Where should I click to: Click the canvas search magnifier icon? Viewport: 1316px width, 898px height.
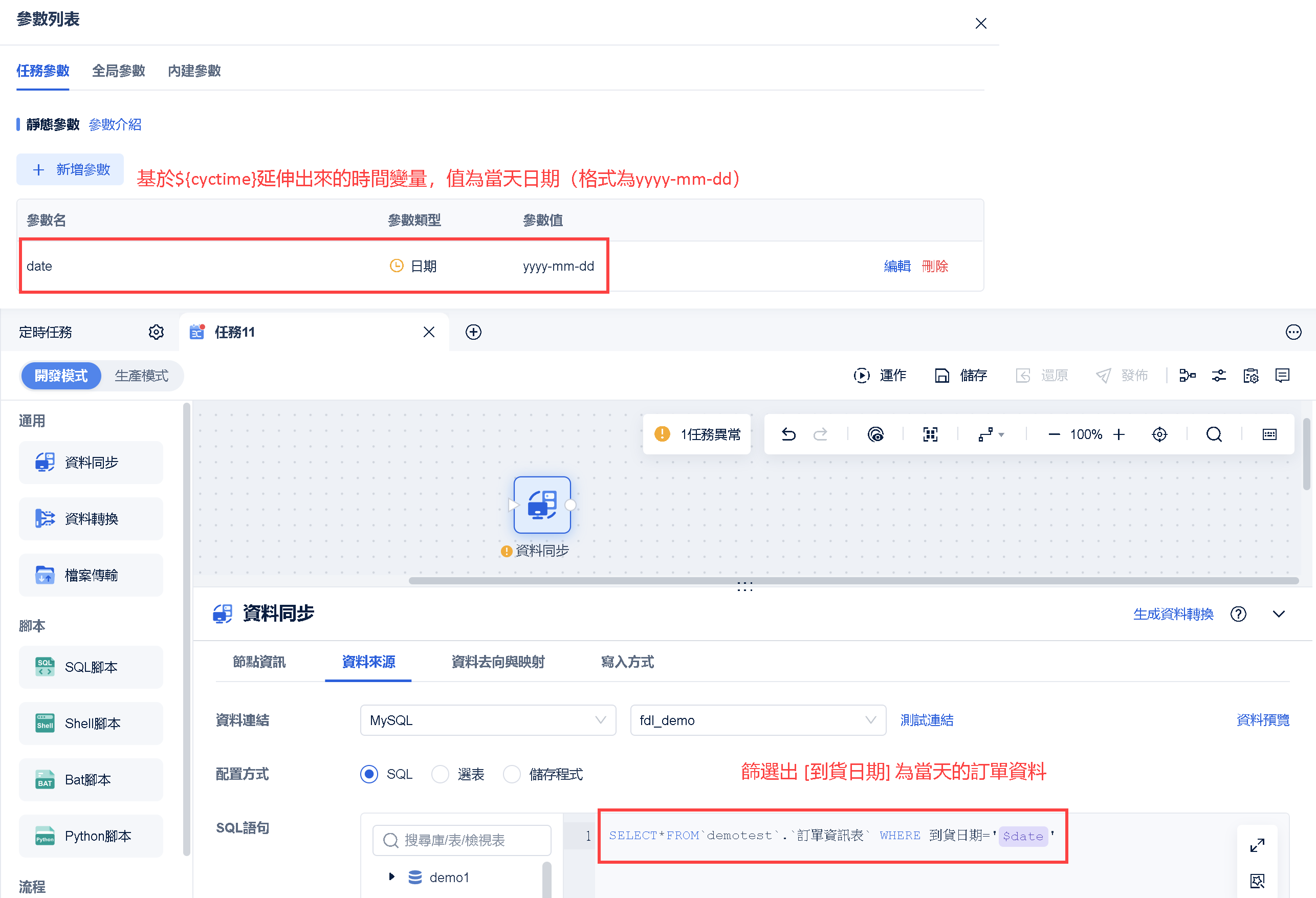pyautogui.click(x=1214, y=434)
